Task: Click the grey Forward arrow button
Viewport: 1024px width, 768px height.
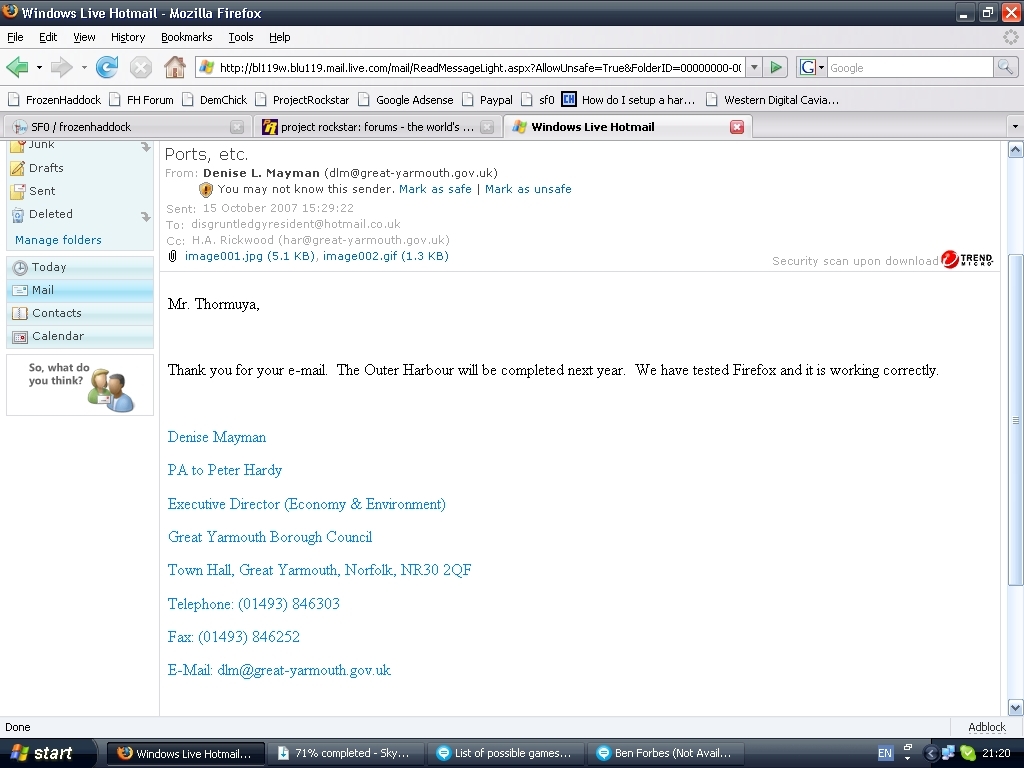Action: click(x=62, y=67)
